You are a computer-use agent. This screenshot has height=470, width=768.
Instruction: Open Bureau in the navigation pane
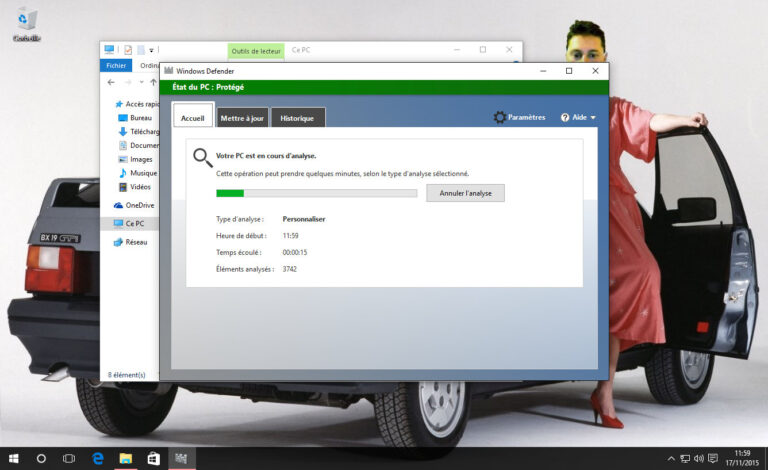(140, 118)
